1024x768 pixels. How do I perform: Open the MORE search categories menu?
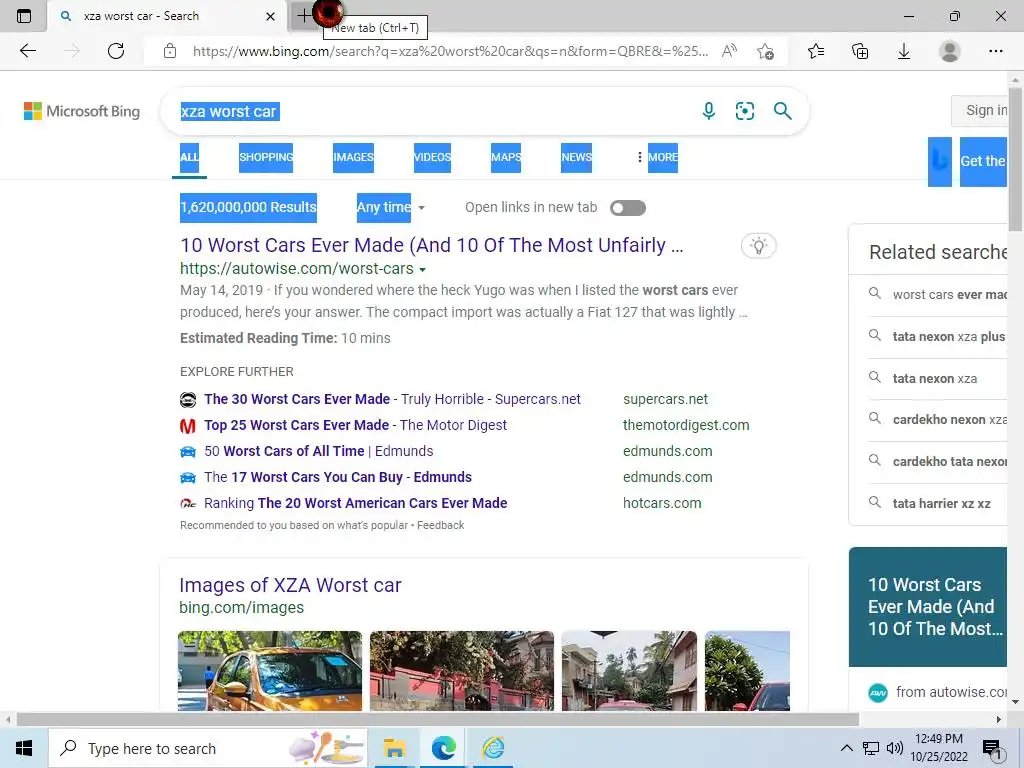point(658,157)
